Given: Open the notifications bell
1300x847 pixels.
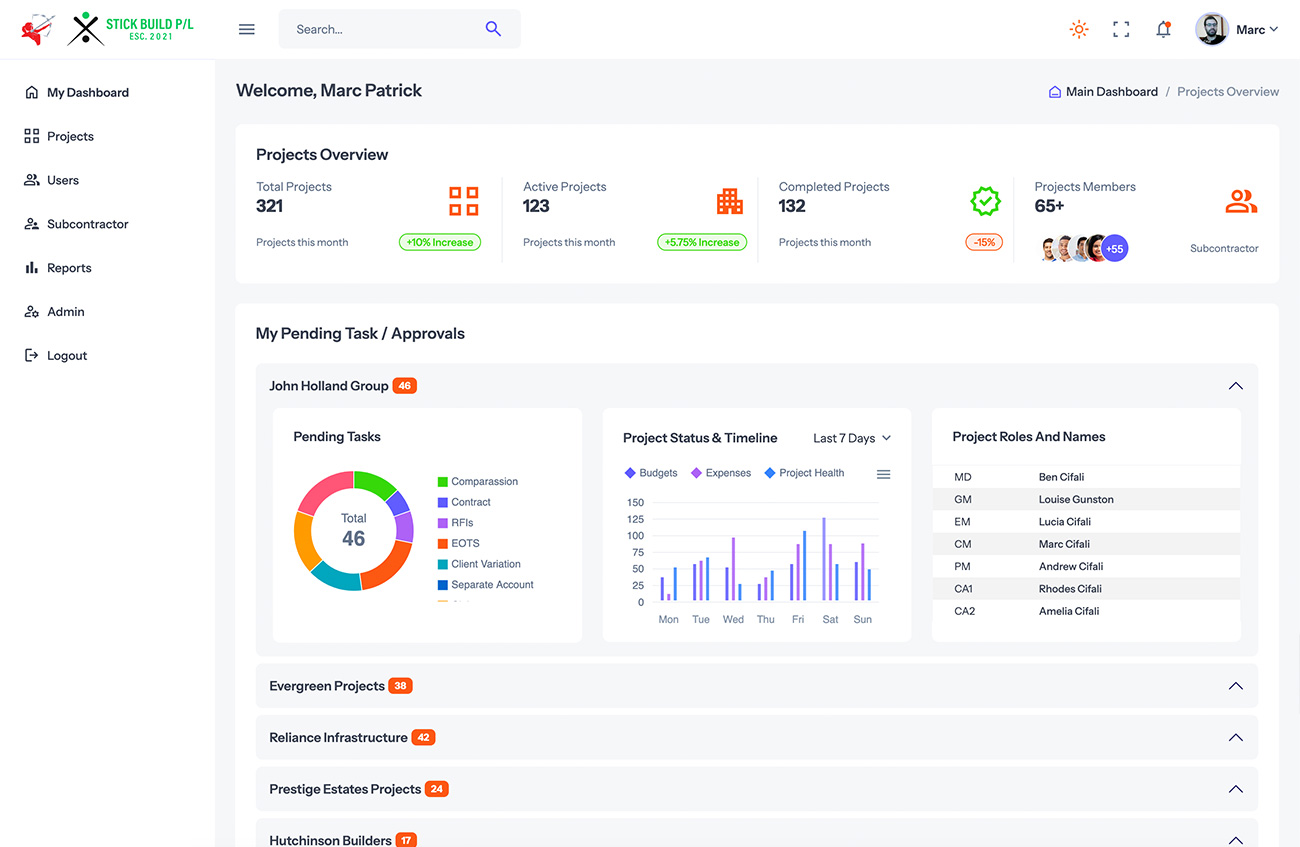Looking at the screenshot, I should 1163,29.
